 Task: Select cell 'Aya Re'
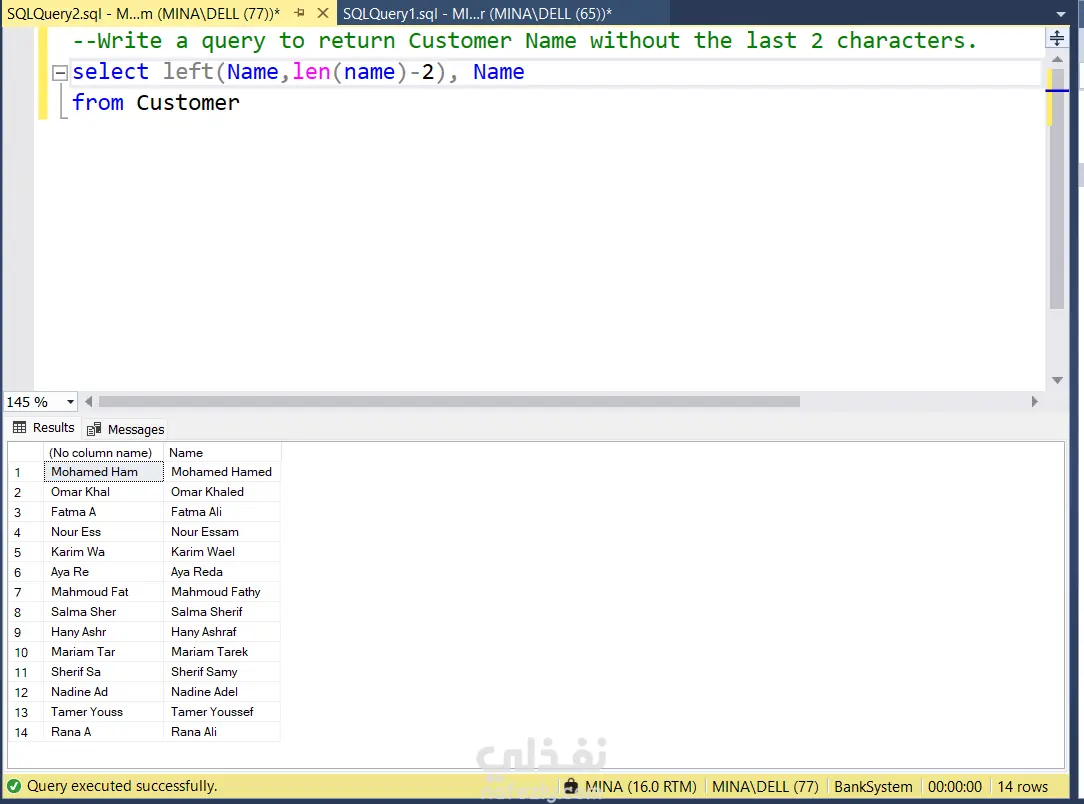pyautogui.click(x=104, y=572)
